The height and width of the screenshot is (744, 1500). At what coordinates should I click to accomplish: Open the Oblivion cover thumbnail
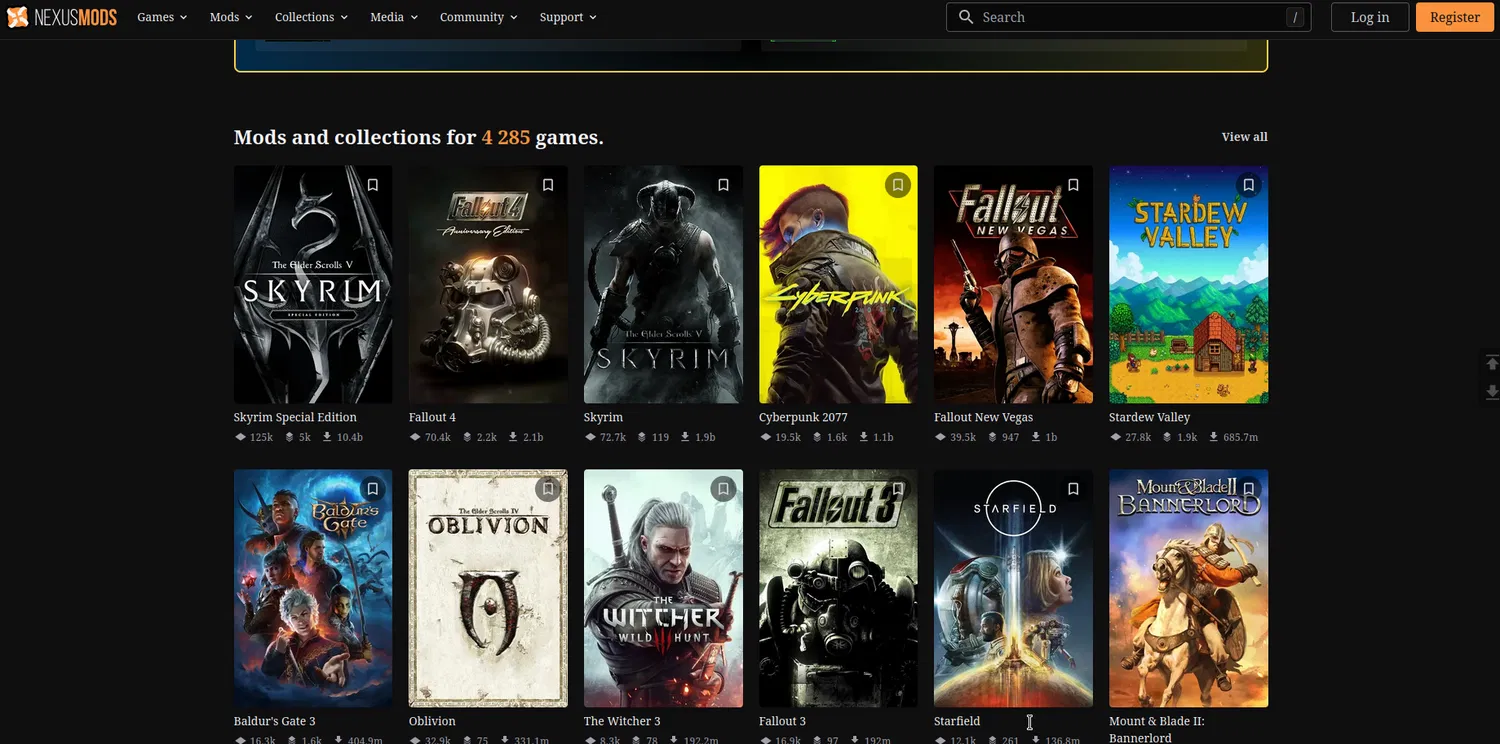click(488, 588)
